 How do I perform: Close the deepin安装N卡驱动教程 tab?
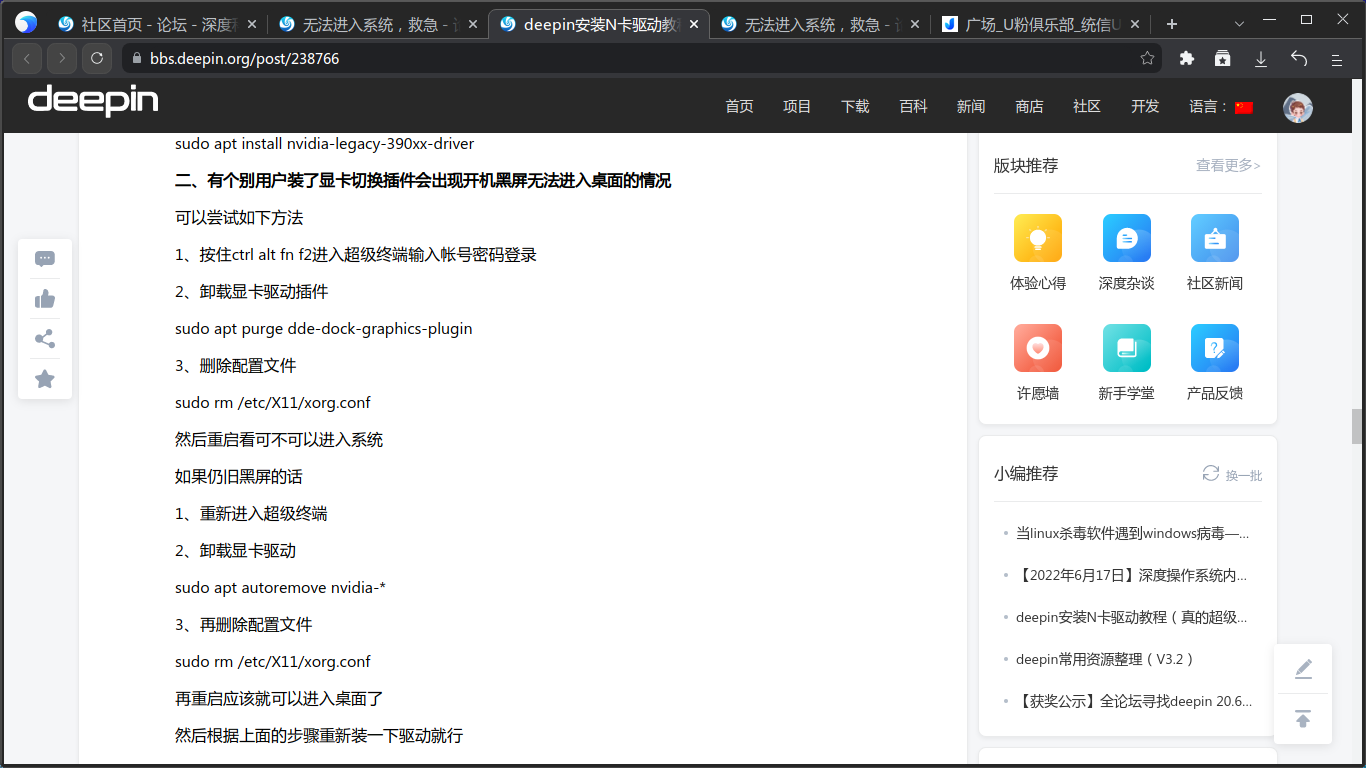pos(694,24)
